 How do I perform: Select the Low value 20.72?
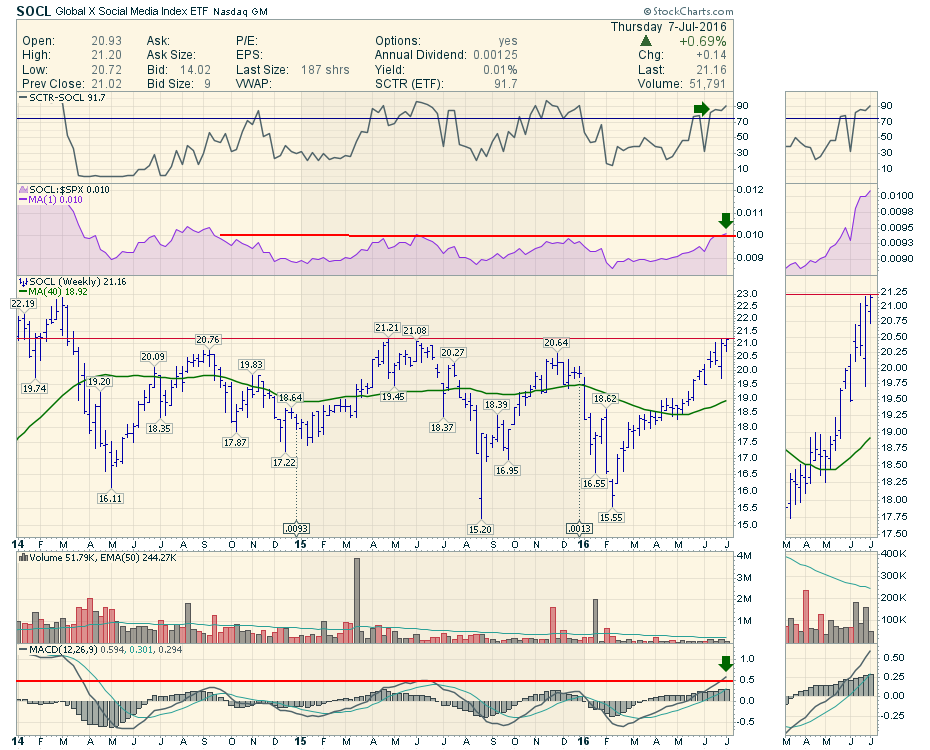click(x=107, y=69)
